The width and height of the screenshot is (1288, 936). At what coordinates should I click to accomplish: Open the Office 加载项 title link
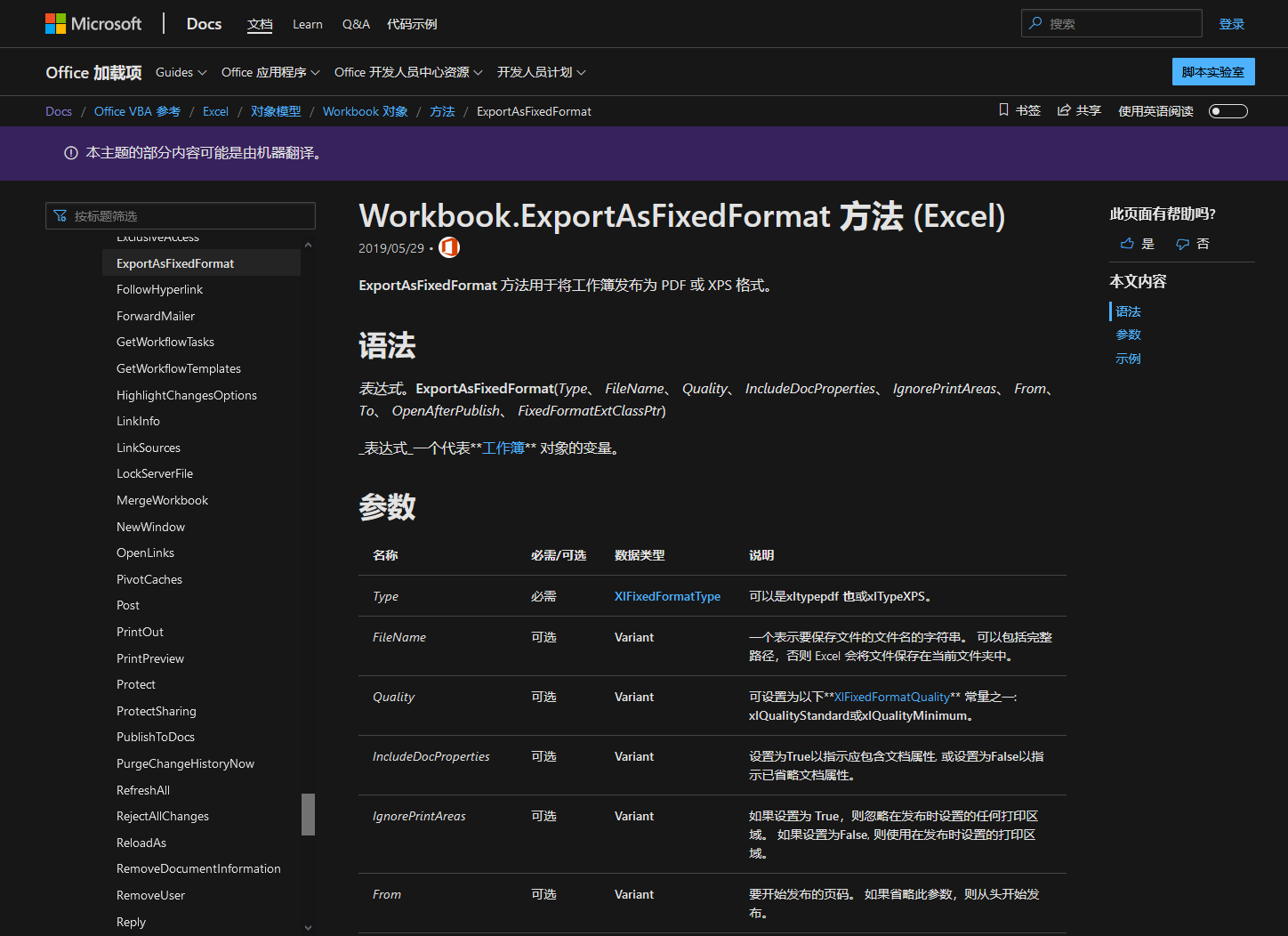[93, 72]
